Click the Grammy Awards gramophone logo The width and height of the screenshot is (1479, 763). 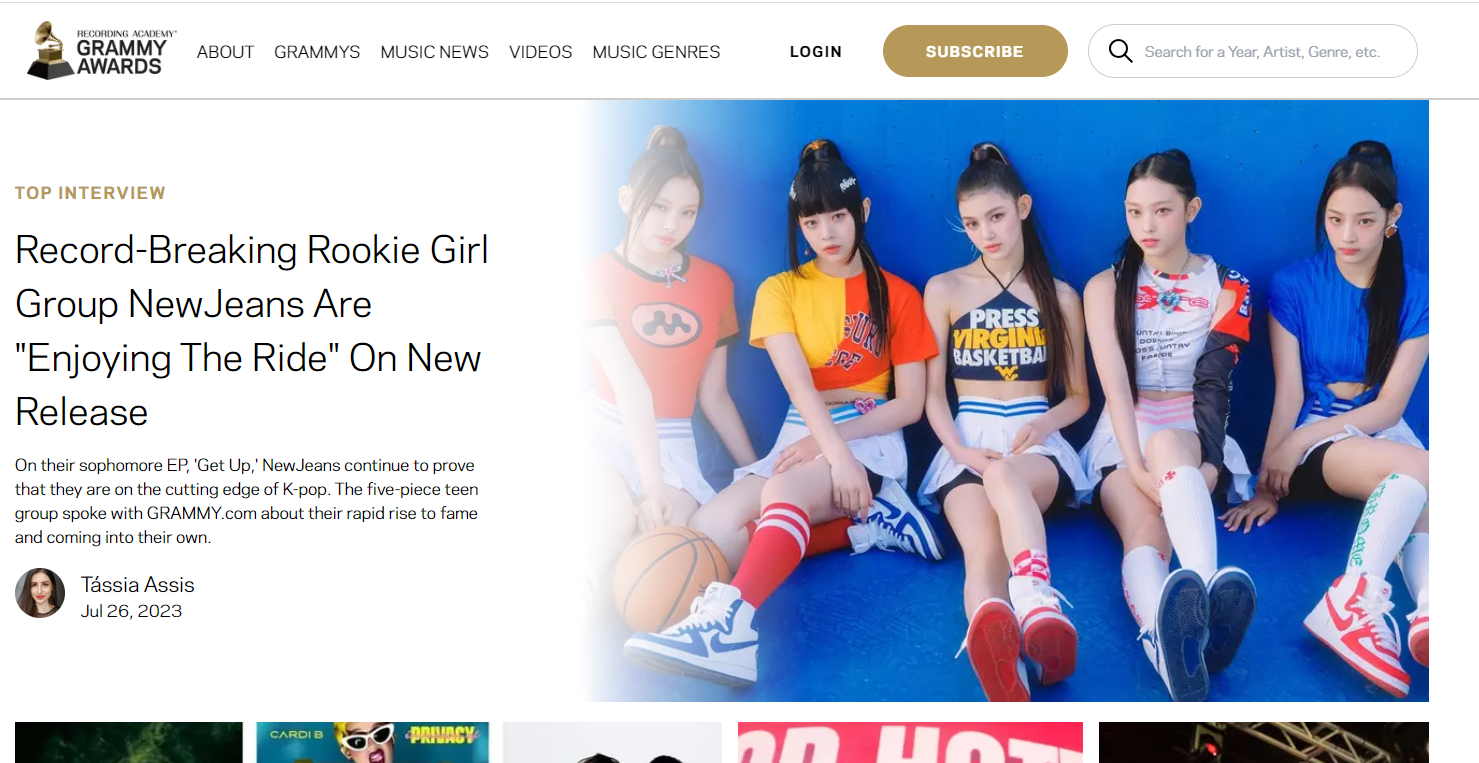(101, 51)
